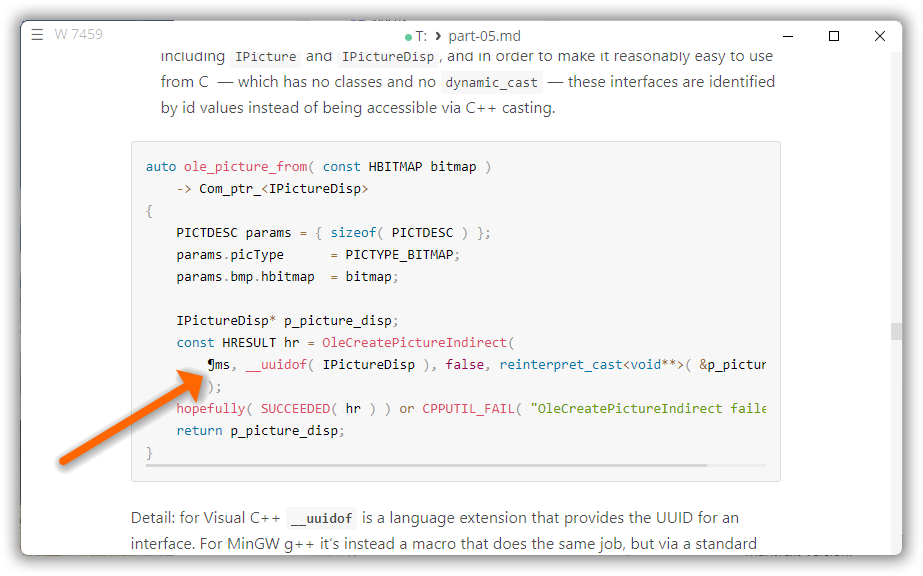Click params.picType in the code
The width and height of the screenshot is (923, 576).
click(230, 255)
